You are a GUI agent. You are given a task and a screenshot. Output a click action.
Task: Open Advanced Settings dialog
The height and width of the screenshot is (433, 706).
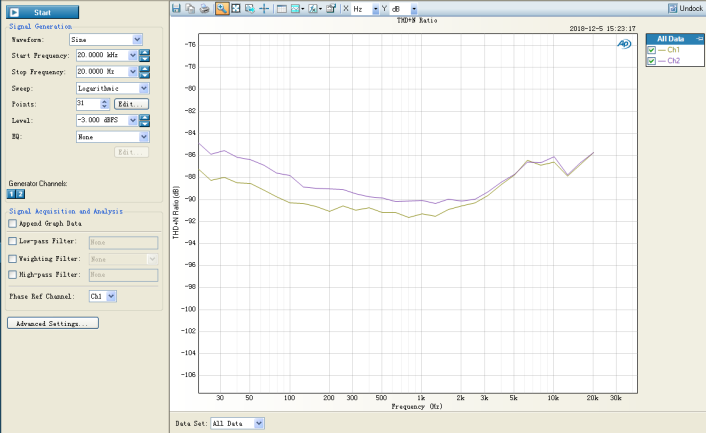[52, 323]
